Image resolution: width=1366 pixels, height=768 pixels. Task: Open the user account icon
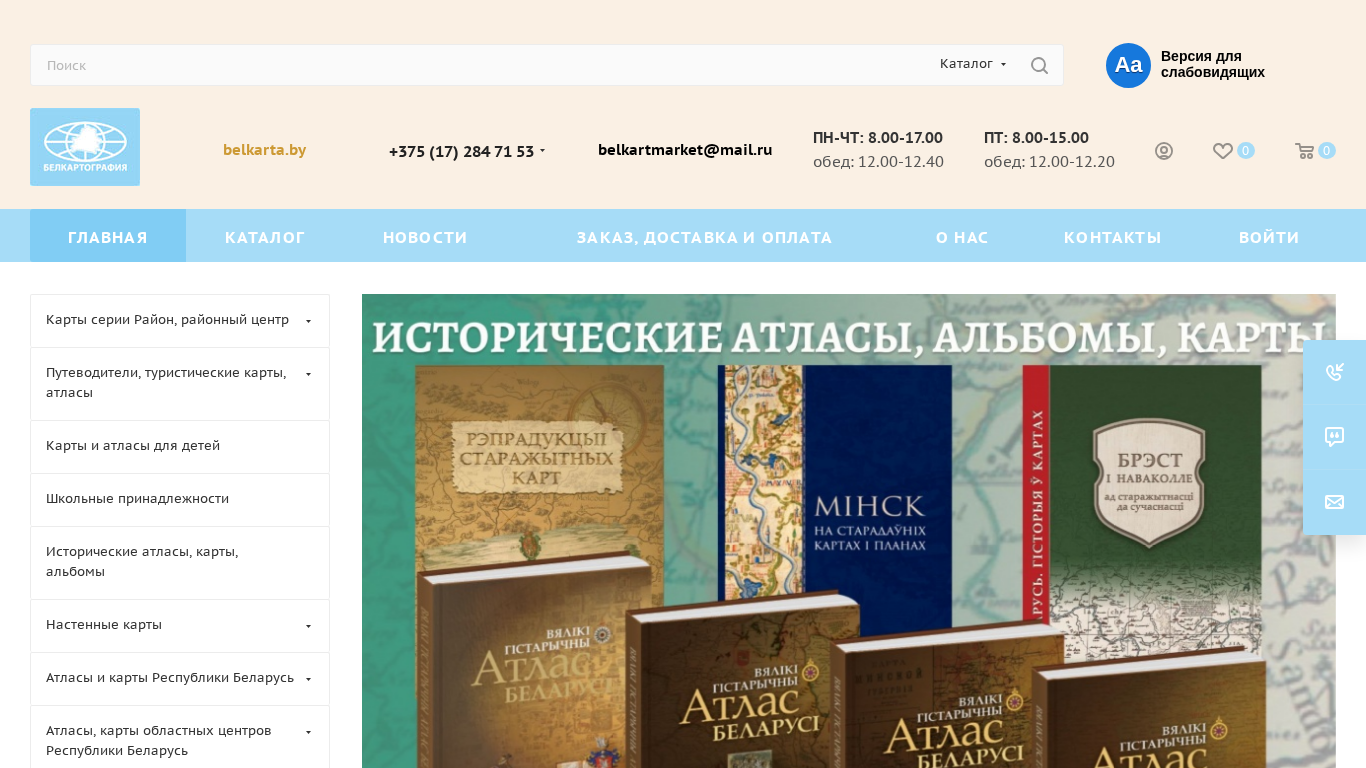pyautogui.click(x=1164, y=151)
